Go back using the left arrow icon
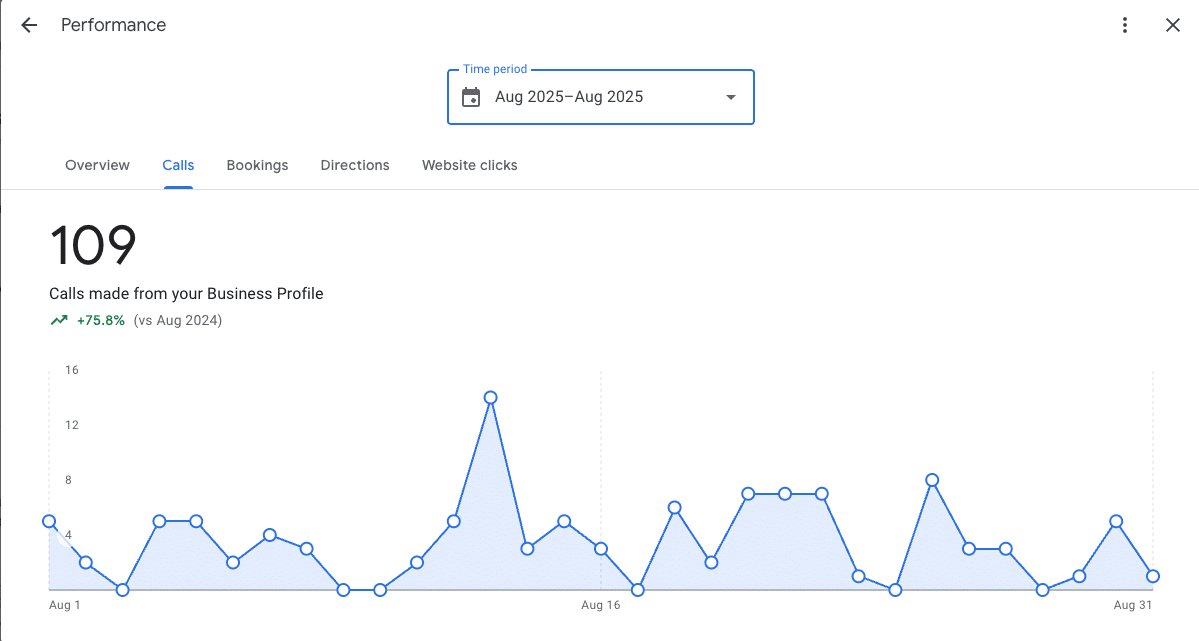Screen dimensions: 1199x641 [x=29, y=25]
